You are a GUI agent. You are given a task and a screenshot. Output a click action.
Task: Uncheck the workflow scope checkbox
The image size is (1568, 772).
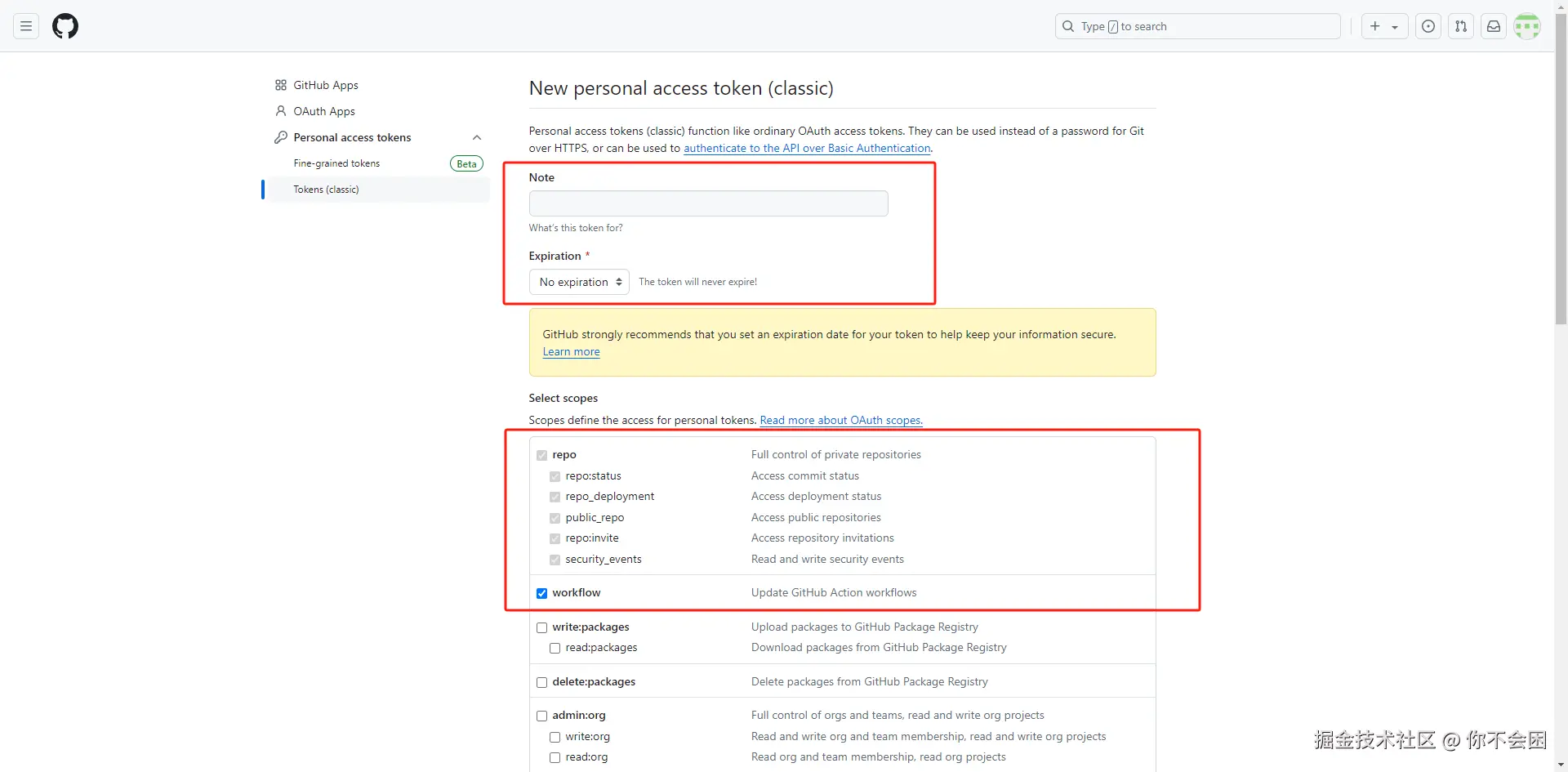(x=541, y=593)
